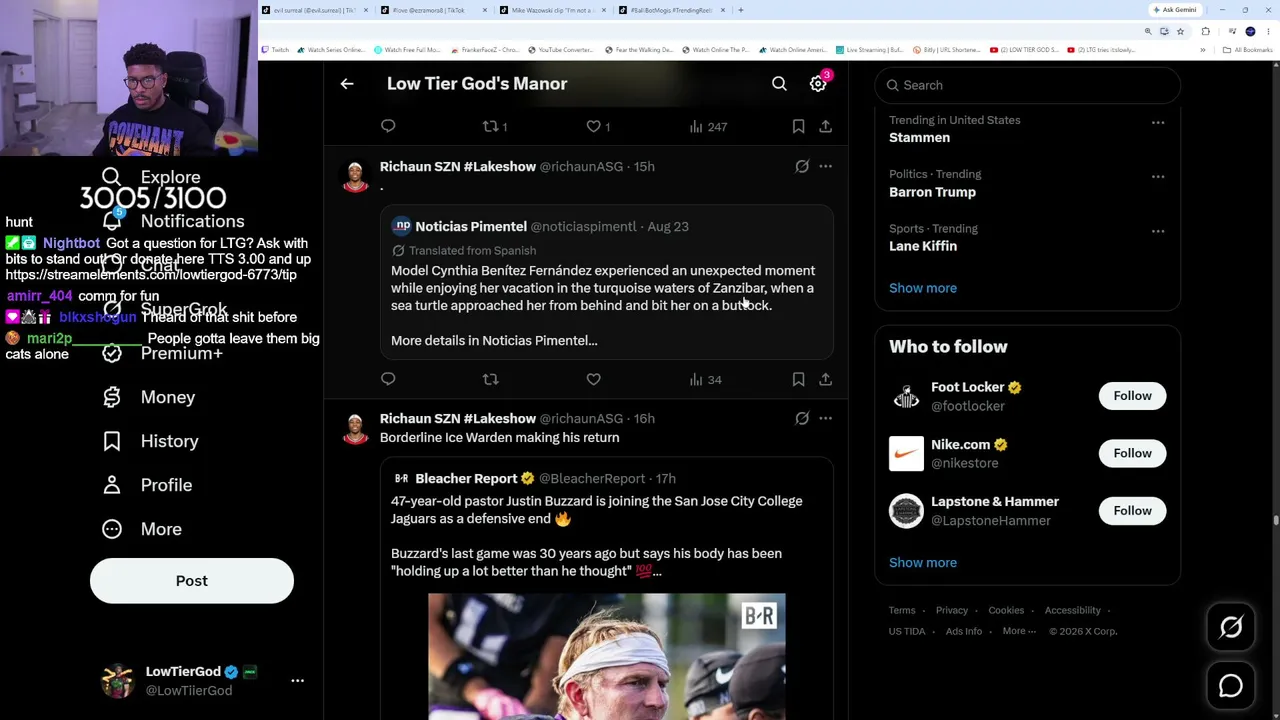The image size is (1280, 720).
Task: Like the post with 247 views
Action: (x=598, y=126)
